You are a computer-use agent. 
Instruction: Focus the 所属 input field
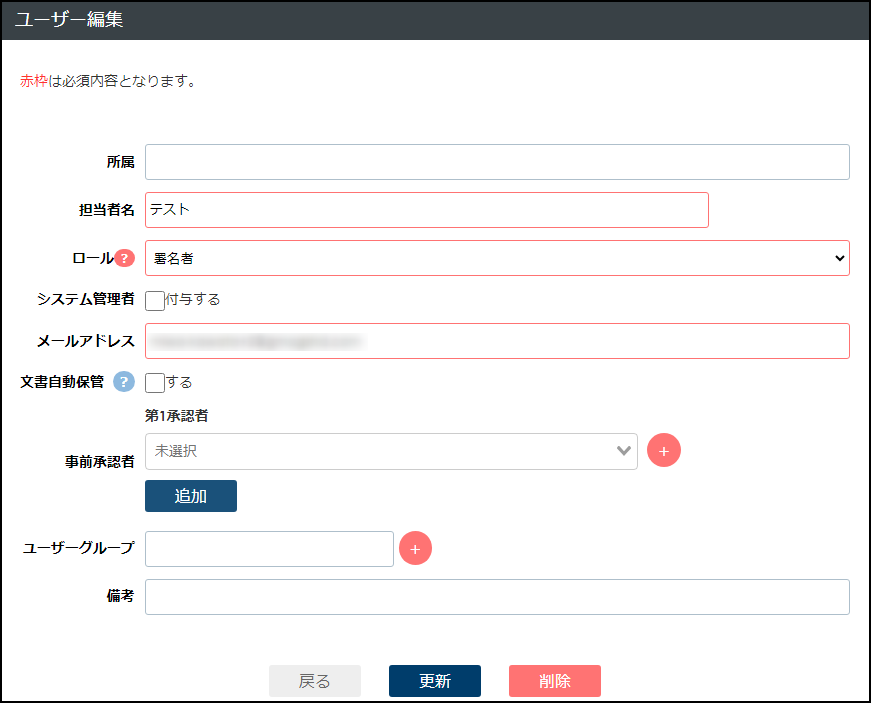point(496,162)
